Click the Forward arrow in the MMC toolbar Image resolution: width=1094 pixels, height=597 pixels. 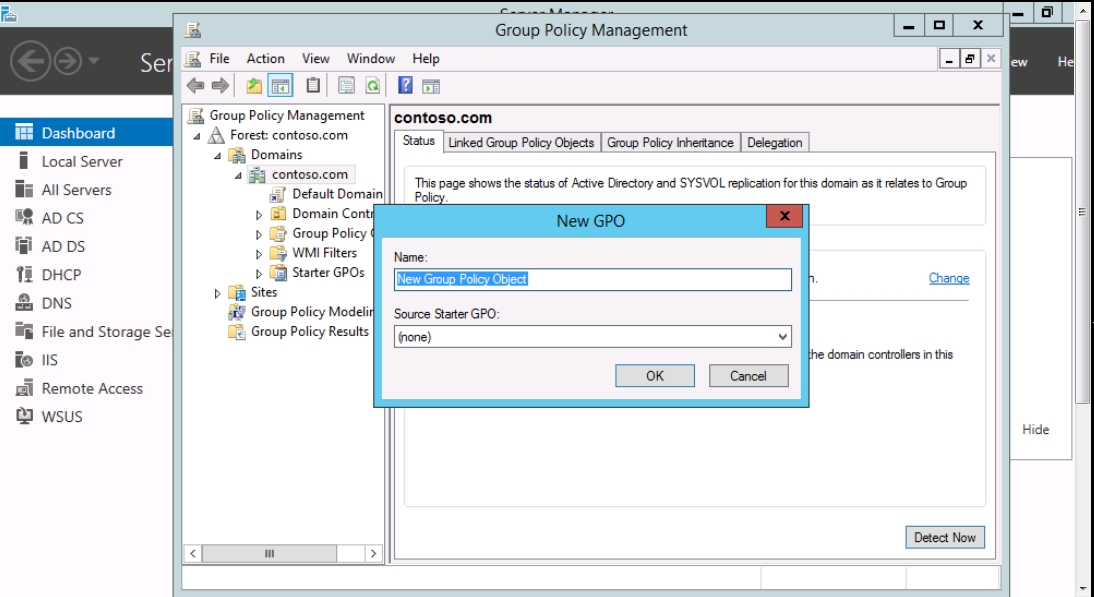click(x=220, y=86)
